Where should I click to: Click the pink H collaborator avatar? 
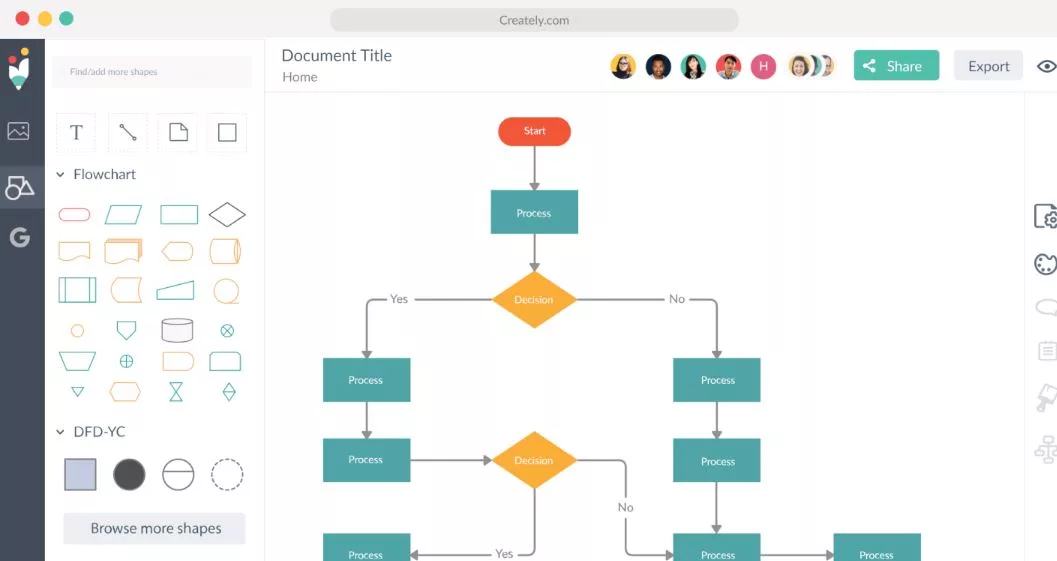coord(763,66)
